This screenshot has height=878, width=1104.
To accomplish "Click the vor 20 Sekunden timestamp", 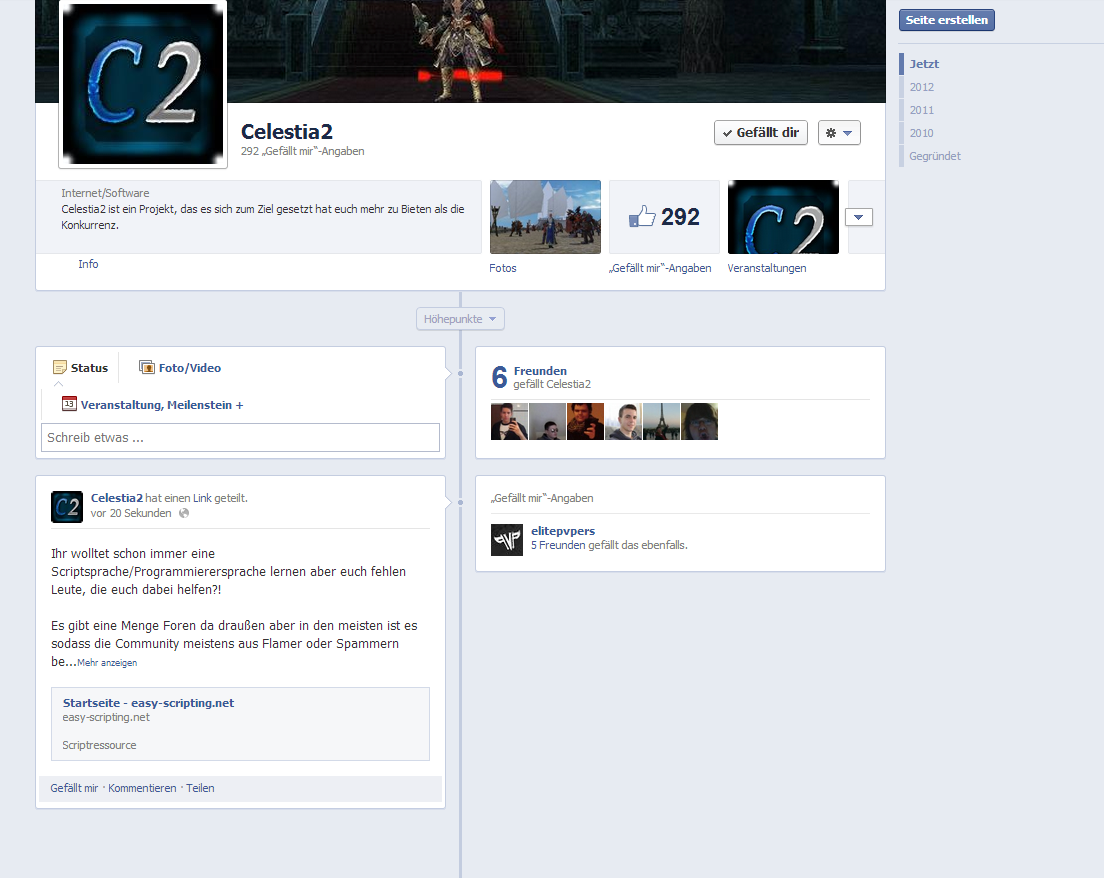I will click(x=131, y=513).
